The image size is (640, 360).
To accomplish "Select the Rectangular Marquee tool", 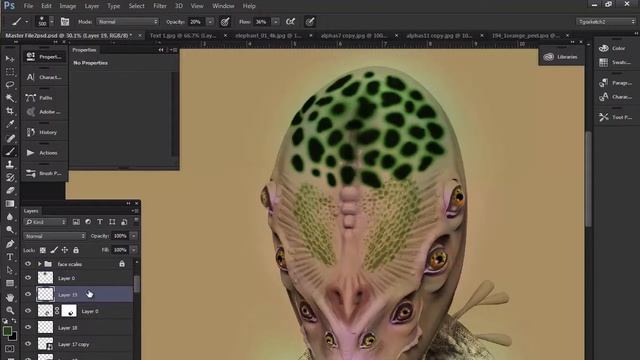I will point(10,72).
